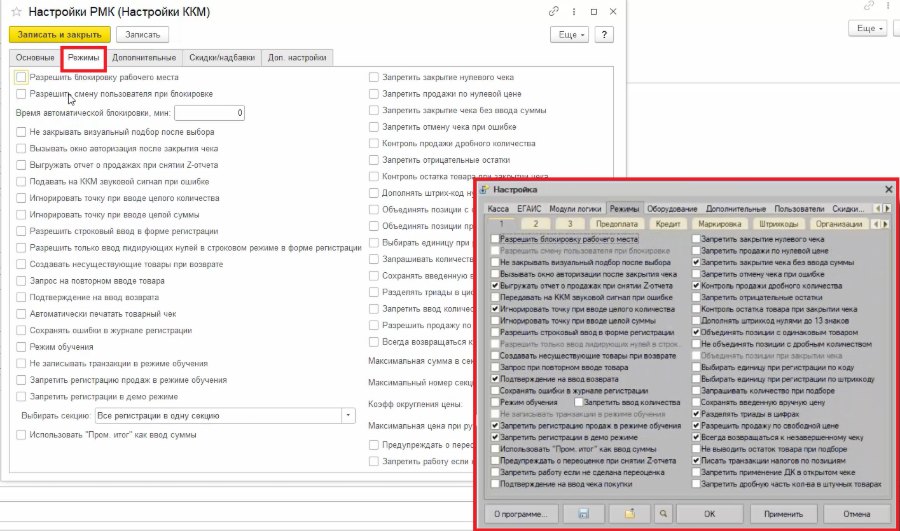Screen dimensions: 900x531
Task: Add Настройки РМК to favorites via star icon
Action: coord(17,11)
